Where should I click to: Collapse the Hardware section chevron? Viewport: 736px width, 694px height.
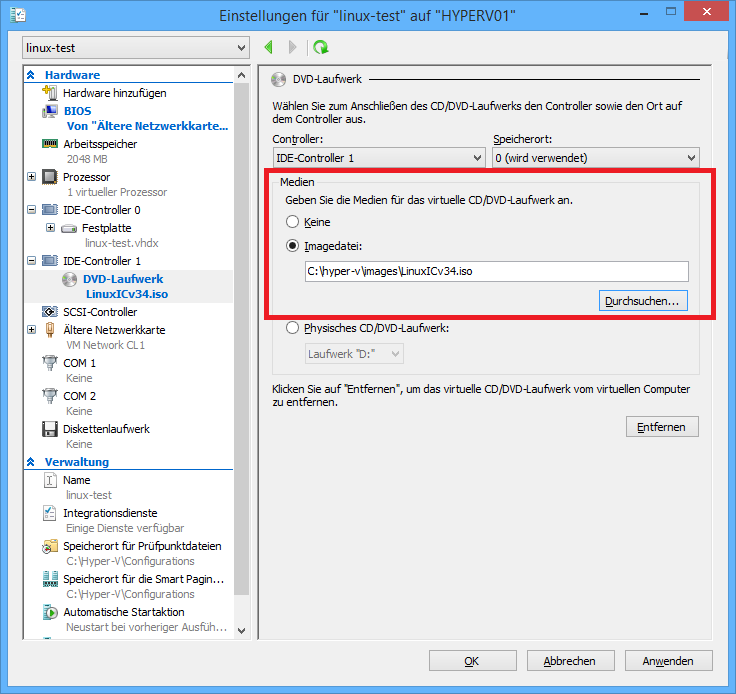click(31, 75)
